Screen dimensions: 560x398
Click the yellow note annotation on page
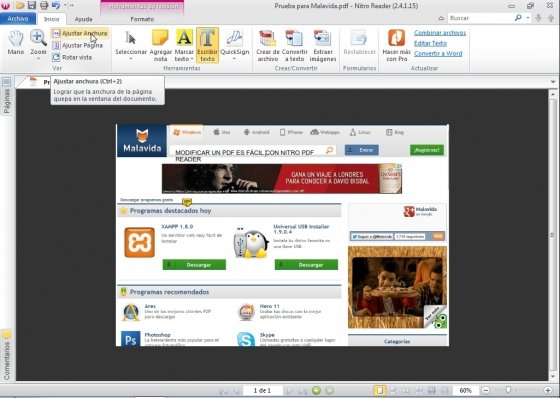click(187, 202)
